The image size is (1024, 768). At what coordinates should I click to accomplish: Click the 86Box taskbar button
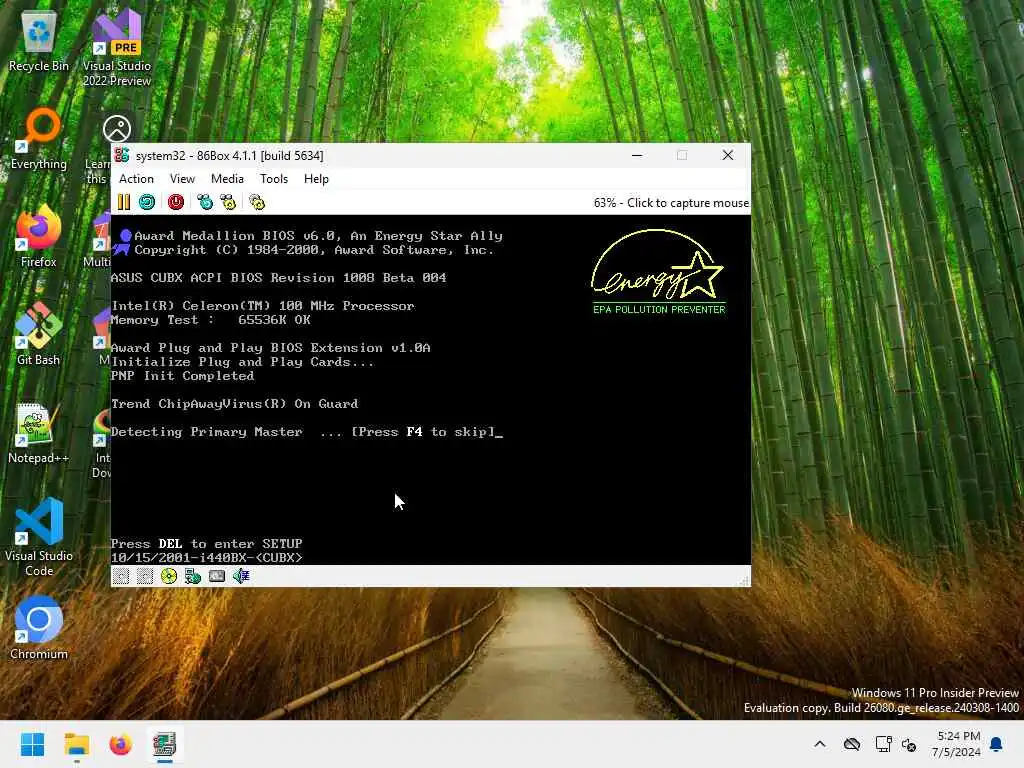pos(164,744)
